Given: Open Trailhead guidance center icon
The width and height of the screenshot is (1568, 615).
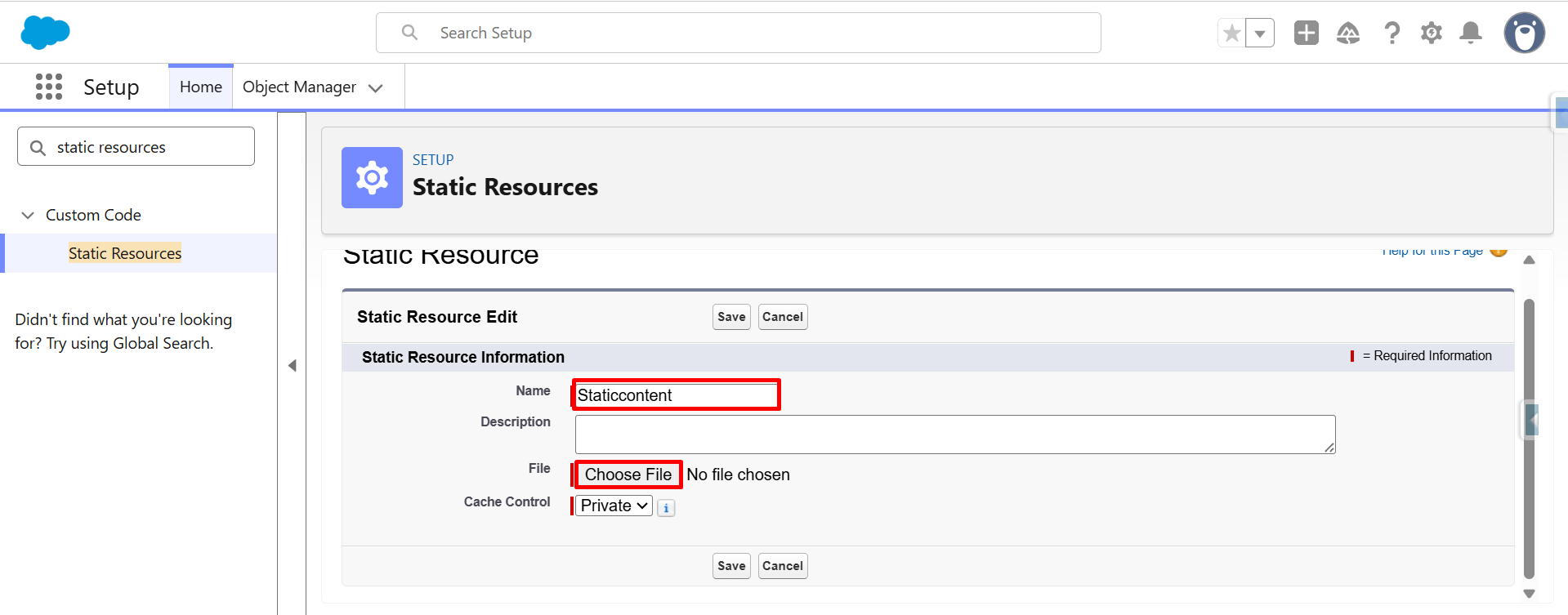Looking at the screenshot, I should [1348, 33].
